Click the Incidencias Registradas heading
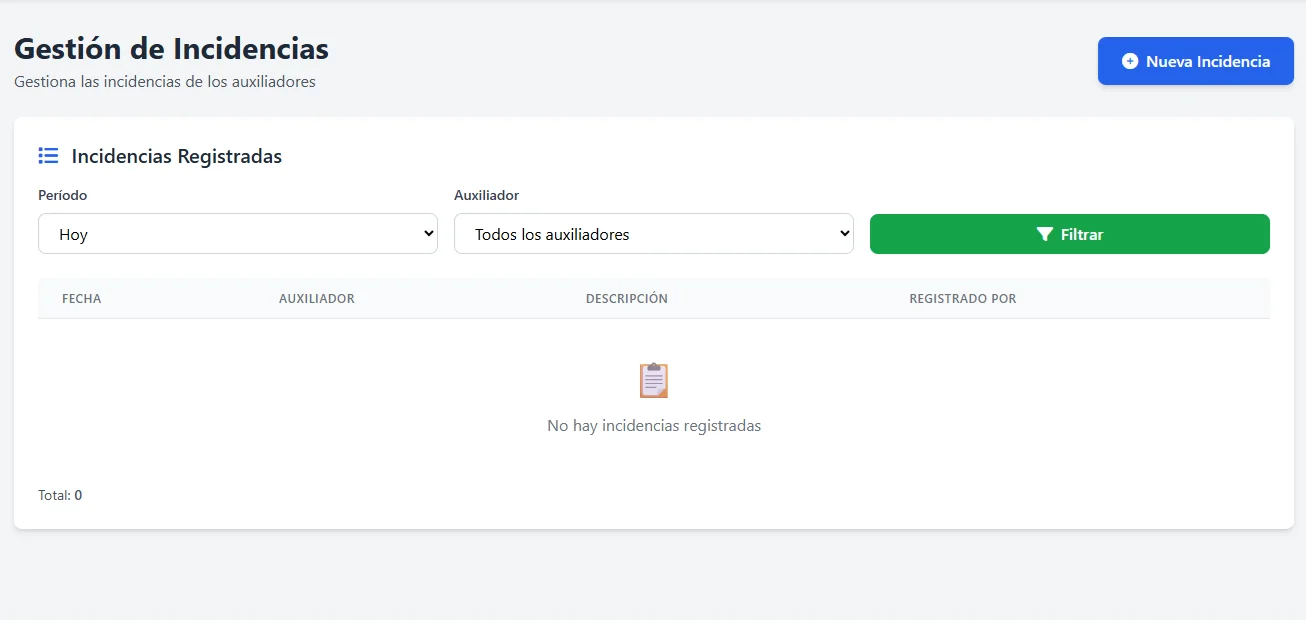 click(177, 156)
